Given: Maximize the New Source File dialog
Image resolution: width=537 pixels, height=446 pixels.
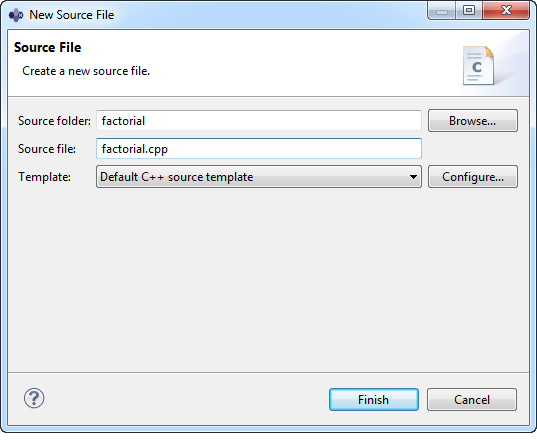Looking at the screenshot, I should pyautogui.click(x=469, y=11).
